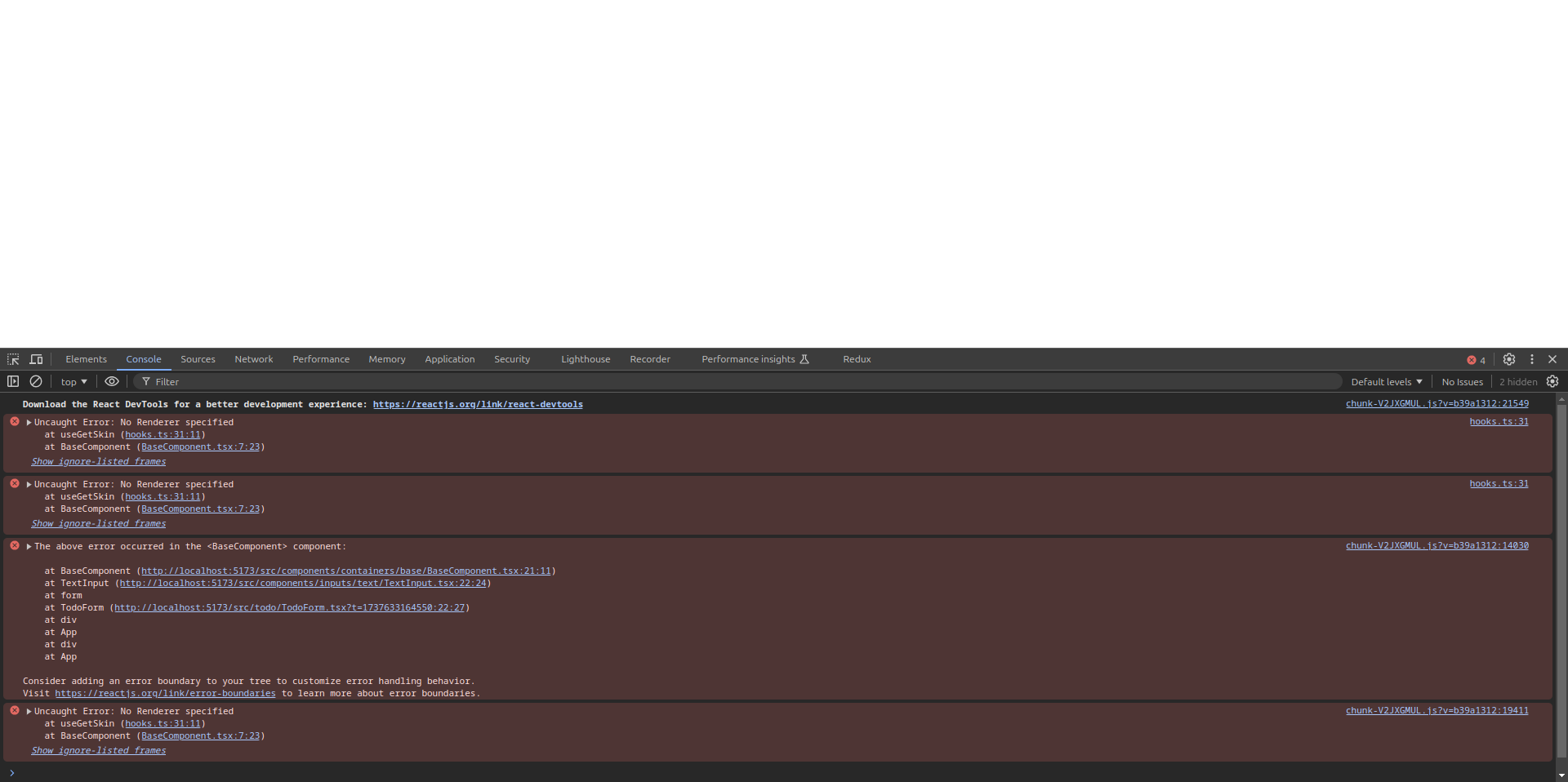Activate the inspect element picker icon
The width and height of the screenshot is (1568, 782).
pyautogui.click(x=13, y=359)
